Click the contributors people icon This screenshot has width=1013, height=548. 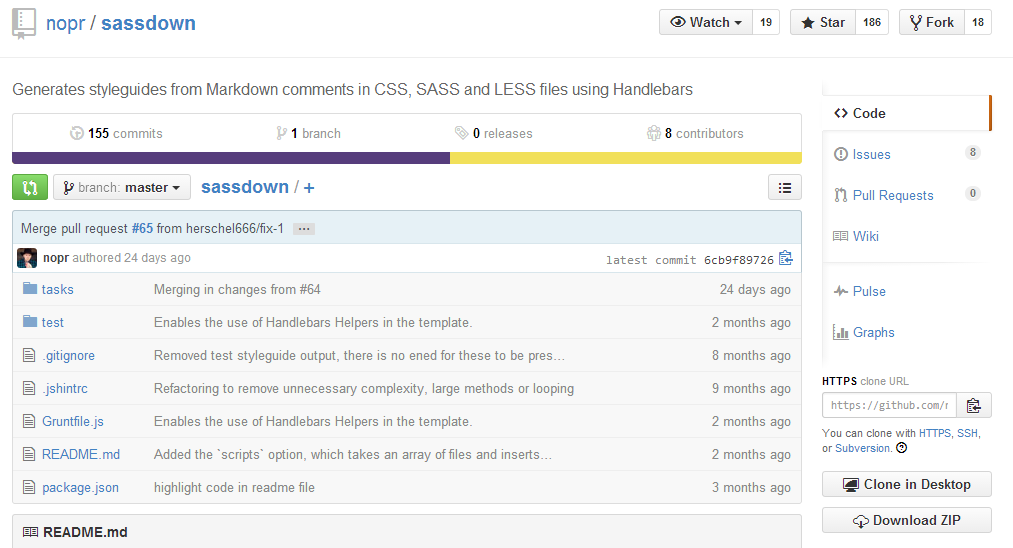coord(653,133)
